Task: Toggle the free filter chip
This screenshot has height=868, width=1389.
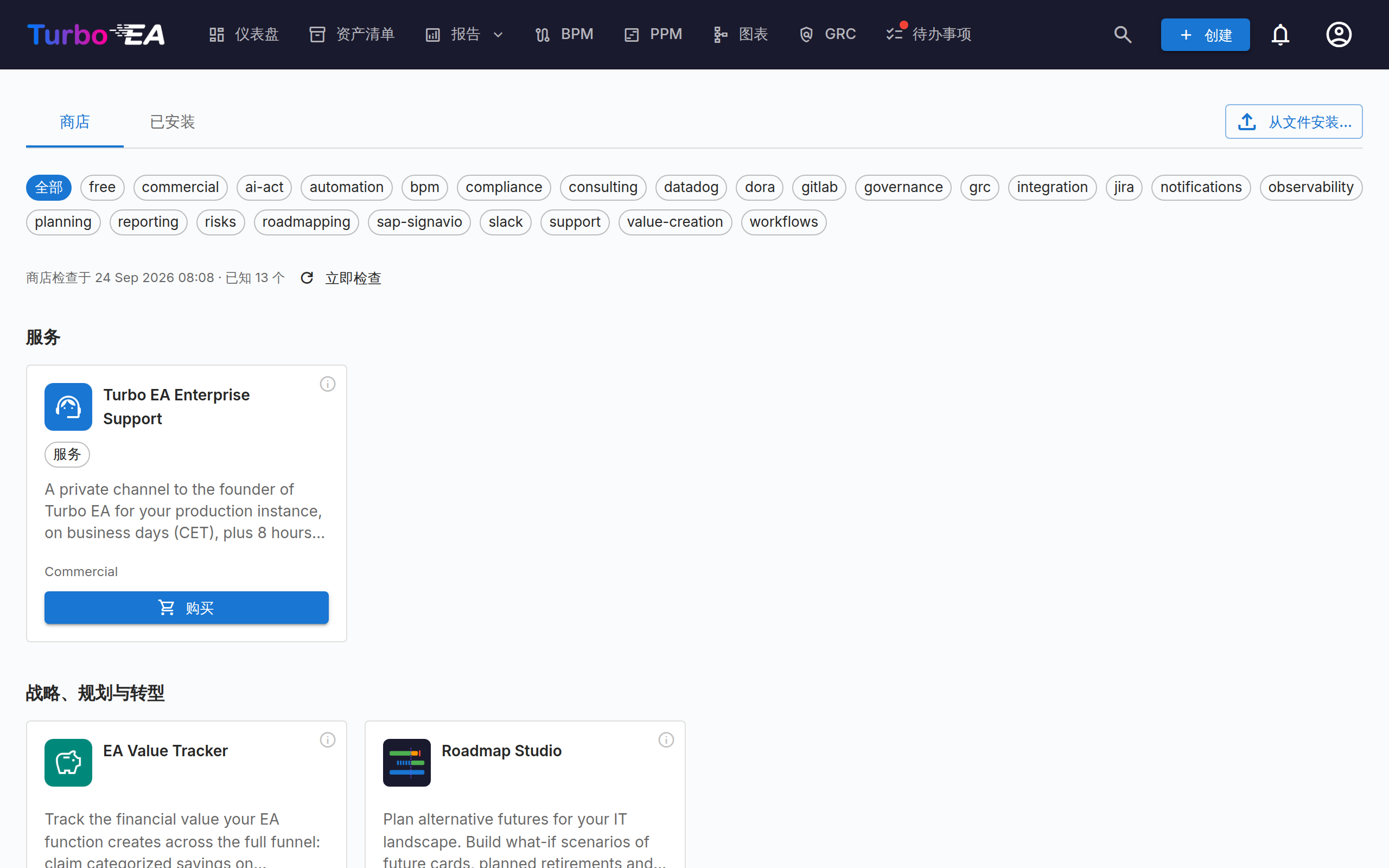Action: tap(102, 187)
